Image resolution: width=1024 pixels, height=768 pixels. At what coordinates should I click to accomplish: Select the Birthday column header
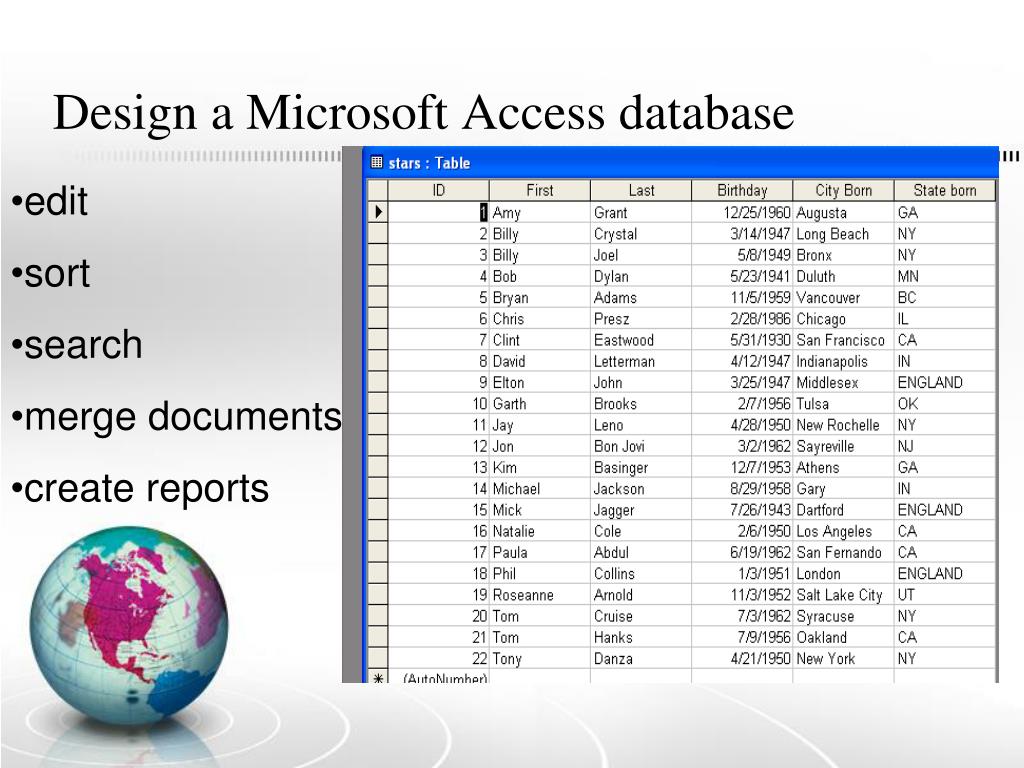[x=743, y=190]
